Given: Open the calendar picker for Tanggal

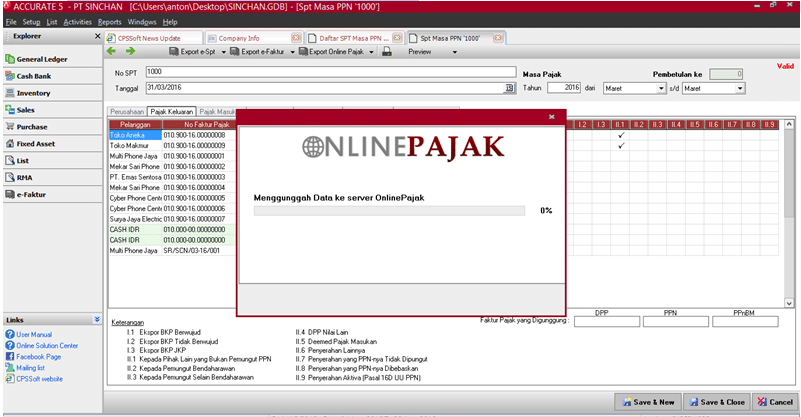Looking at the screenshot, I should tap(509, 88).
